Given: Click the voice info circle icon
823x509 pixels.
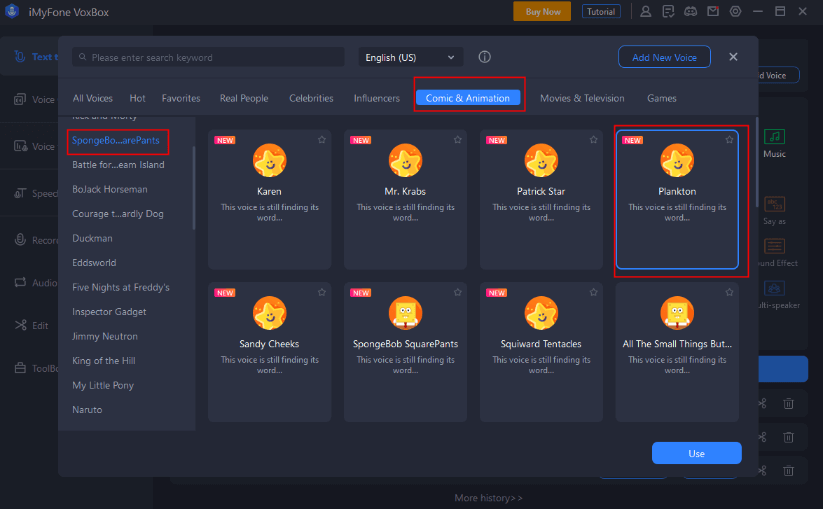Looking at the screenshot, I should pos(484,57).
